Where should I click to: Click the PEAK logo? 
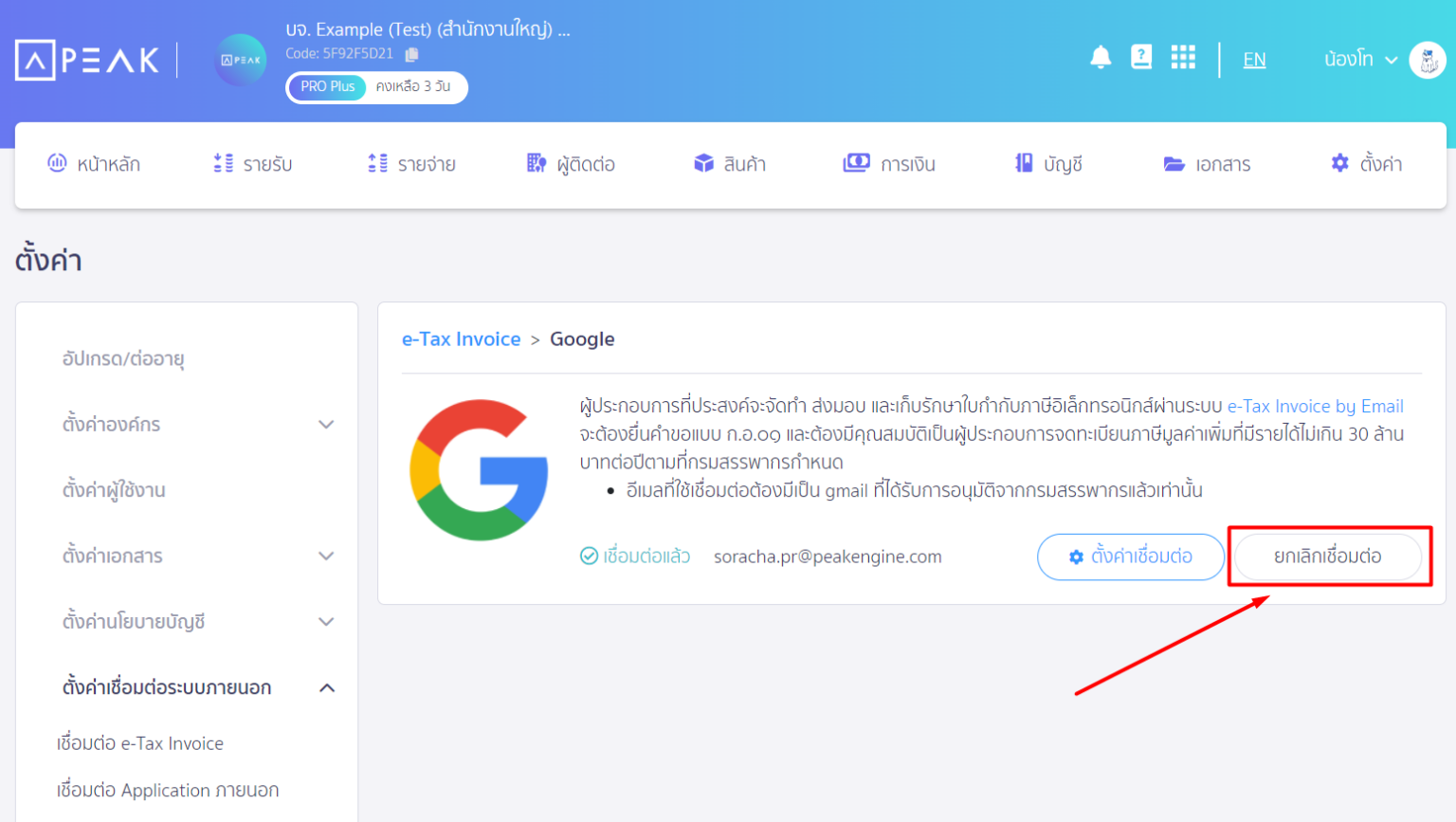coord(86,59)
